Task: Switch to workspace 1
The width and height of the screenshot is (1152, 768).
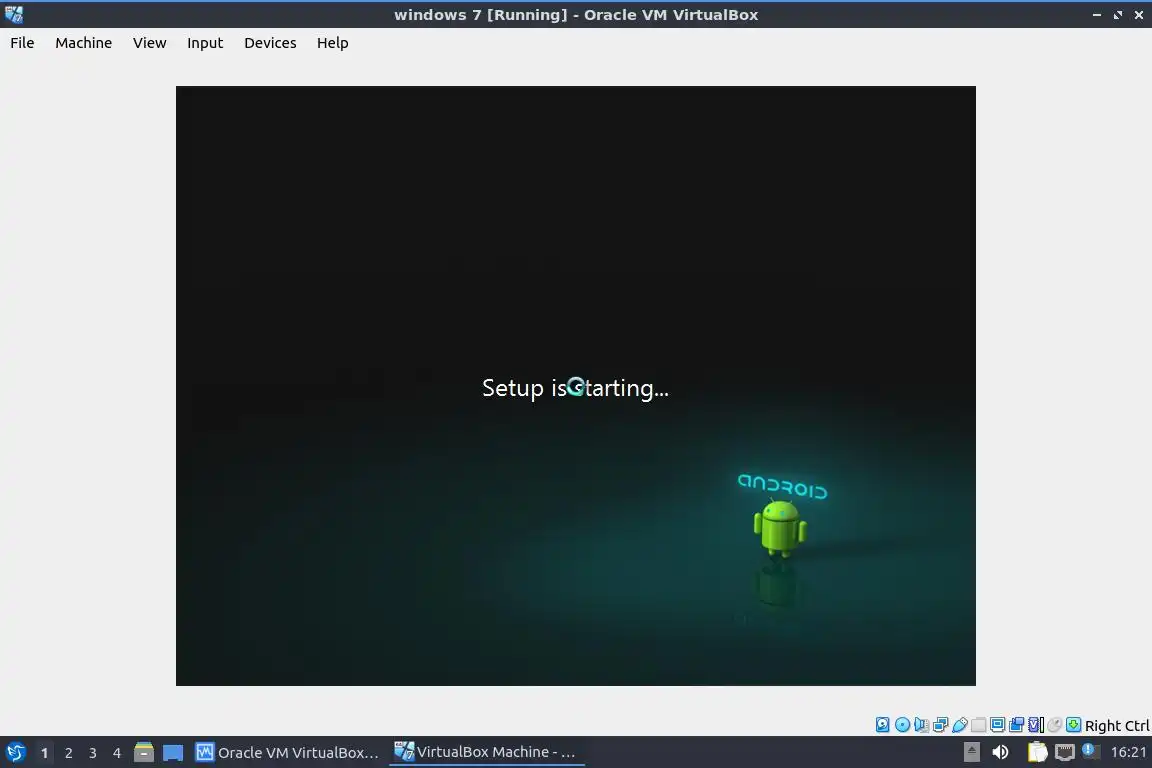Action: [x=44, y=753]
